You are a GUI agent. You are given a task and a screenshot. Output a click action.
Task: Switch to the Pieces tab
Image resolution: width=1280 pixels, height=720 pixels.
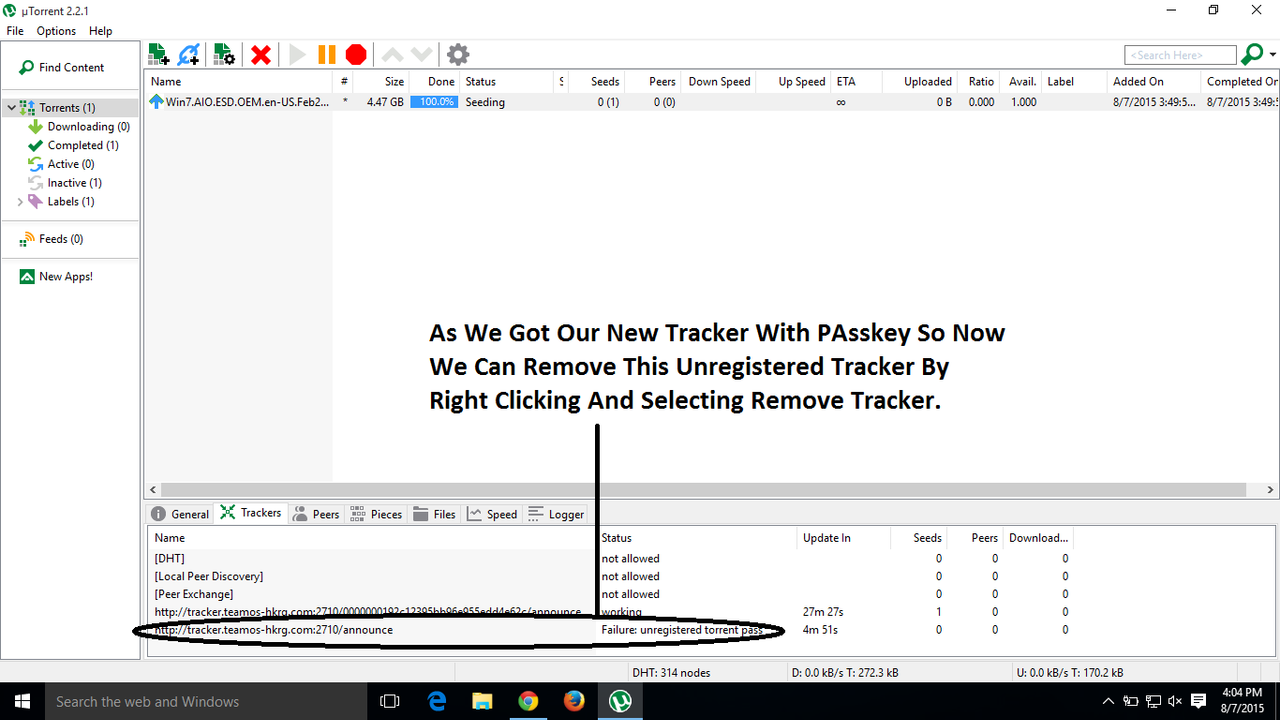click(376, 514)
